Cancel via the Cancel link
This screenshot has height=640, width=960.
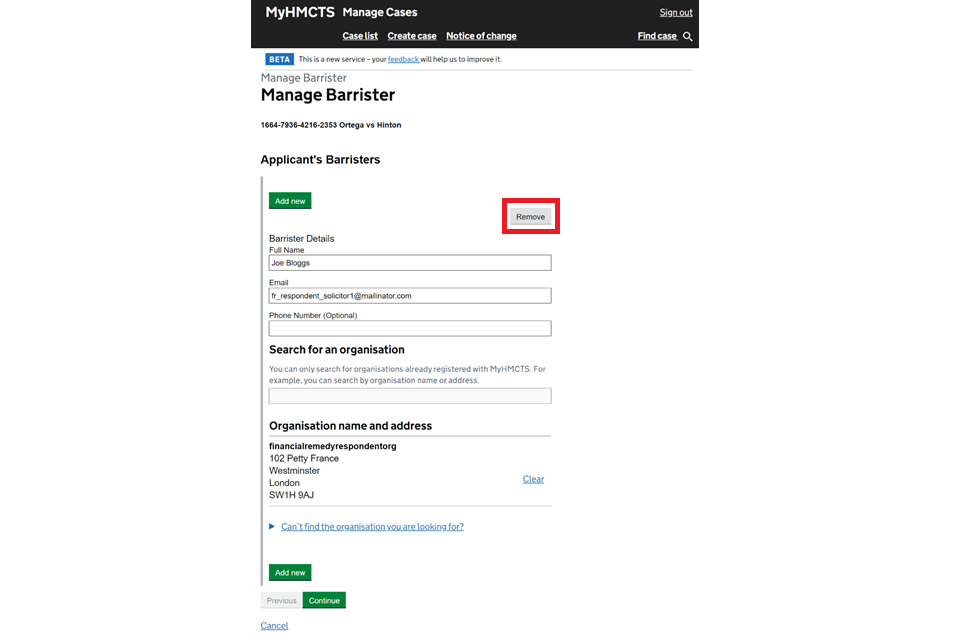[274, 626]
